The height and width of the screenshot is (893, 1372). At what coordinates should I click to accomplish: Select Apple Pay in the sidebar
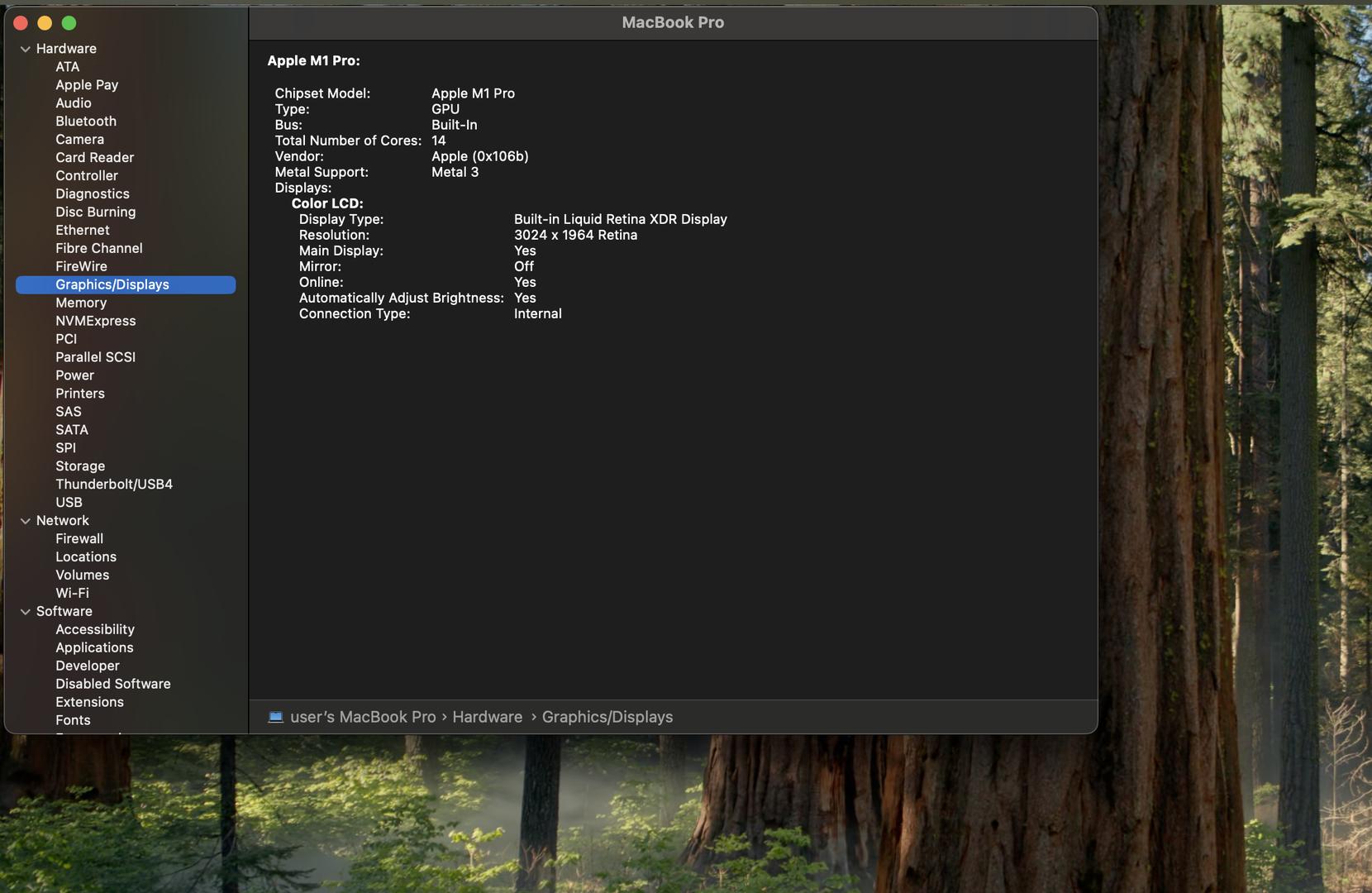point(87,85)
